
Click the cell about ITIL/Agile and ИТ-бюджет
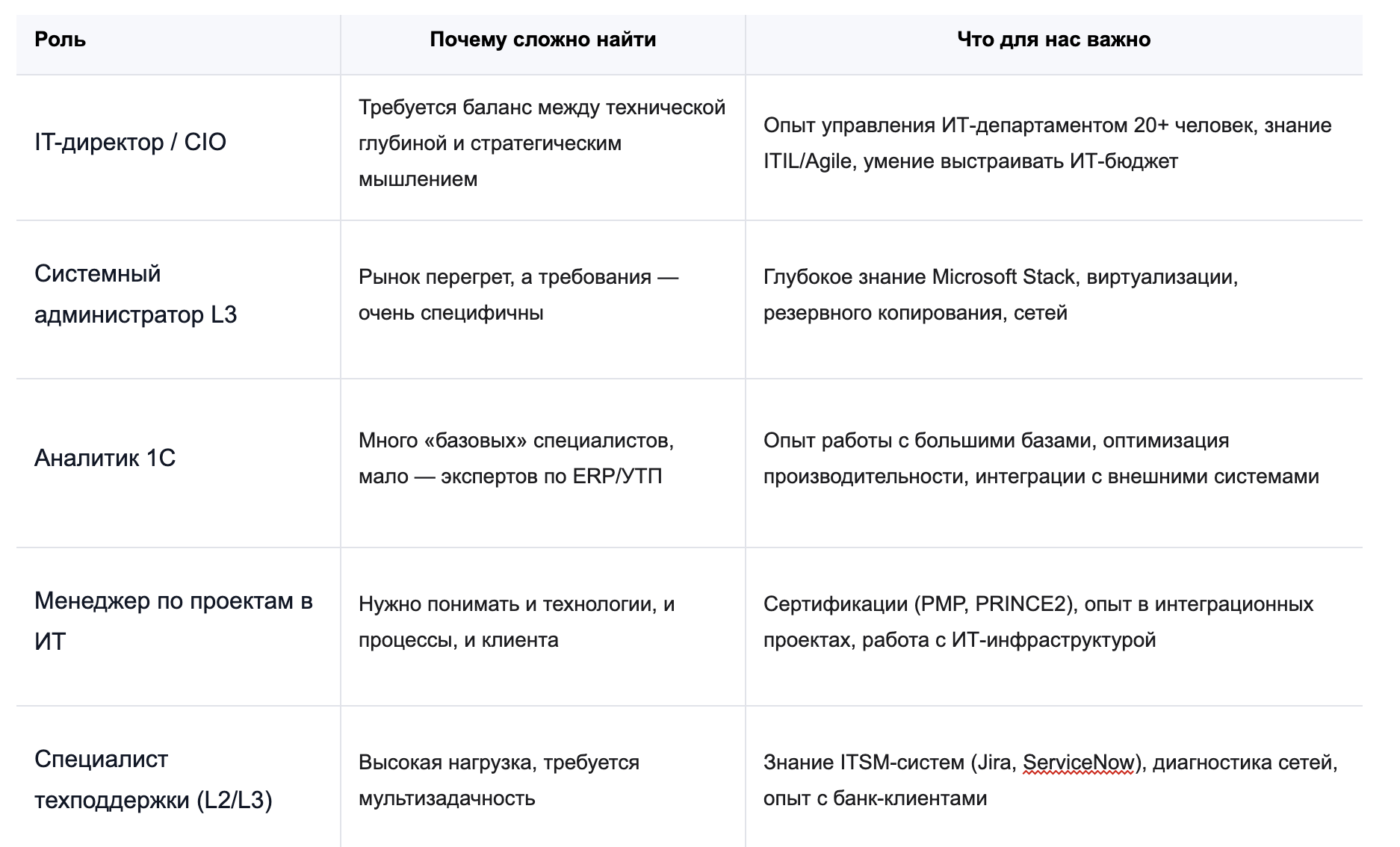click(1047, 143)
